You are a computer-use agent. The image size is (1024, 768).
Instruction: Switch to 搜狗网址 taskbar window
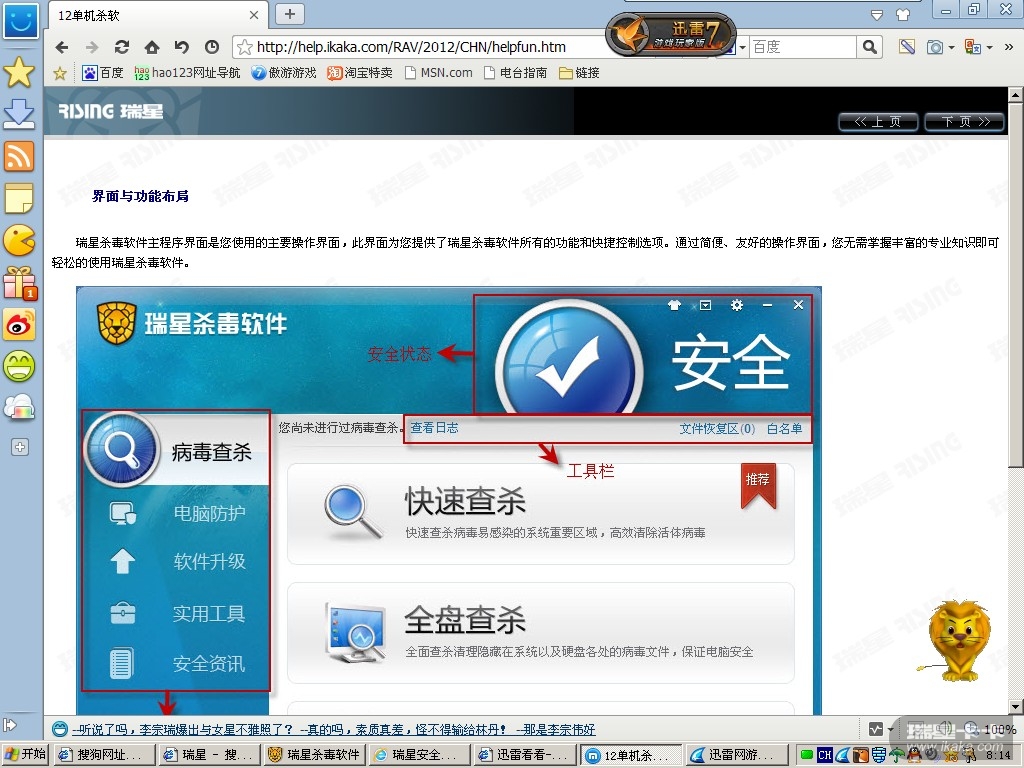(103, 755)
